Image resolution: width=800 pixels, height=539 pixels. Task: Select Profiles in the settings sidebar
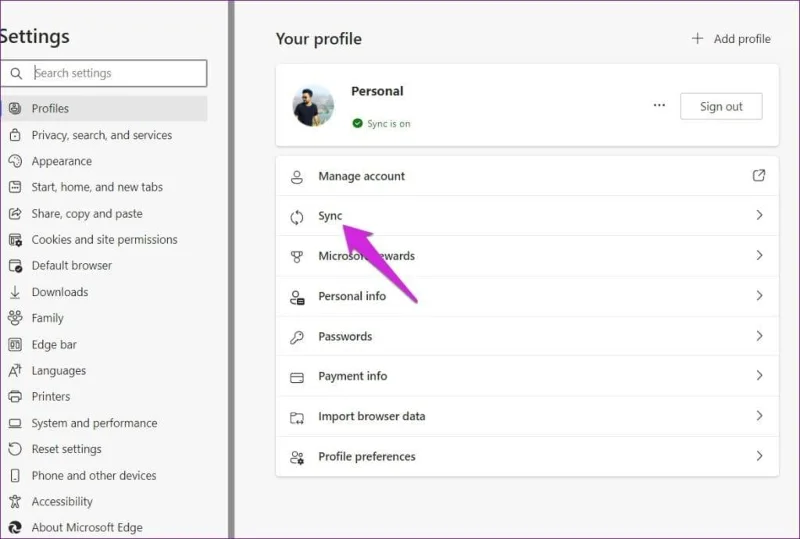[x=104, y=108]
